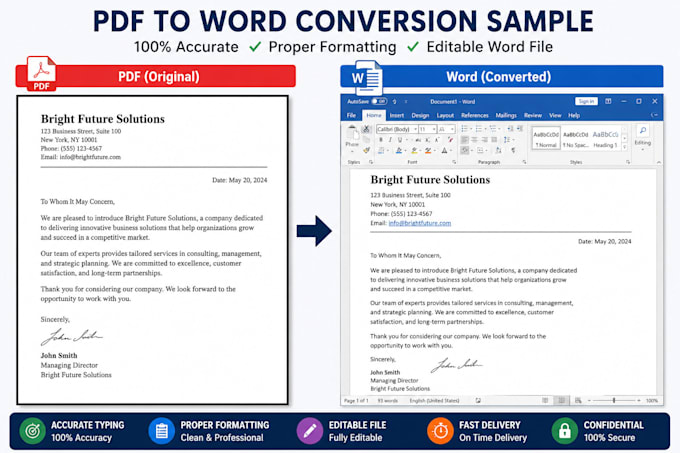
Task: Click the Bullets list icon
Action: pos(464,129)
